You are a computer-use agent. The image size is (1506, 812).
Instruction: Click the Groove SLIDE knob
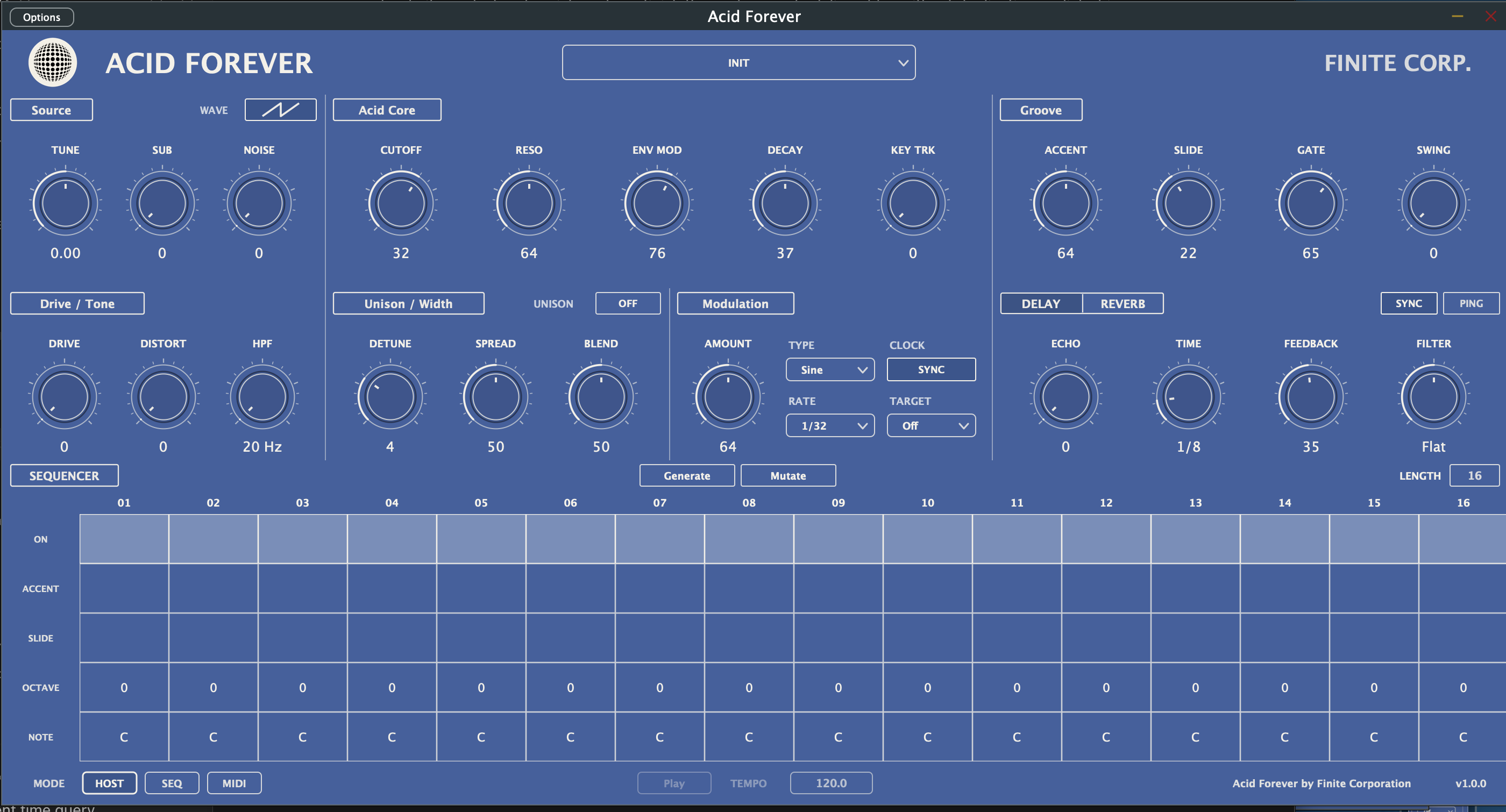pyautogui.click(x=1189, y=203)
